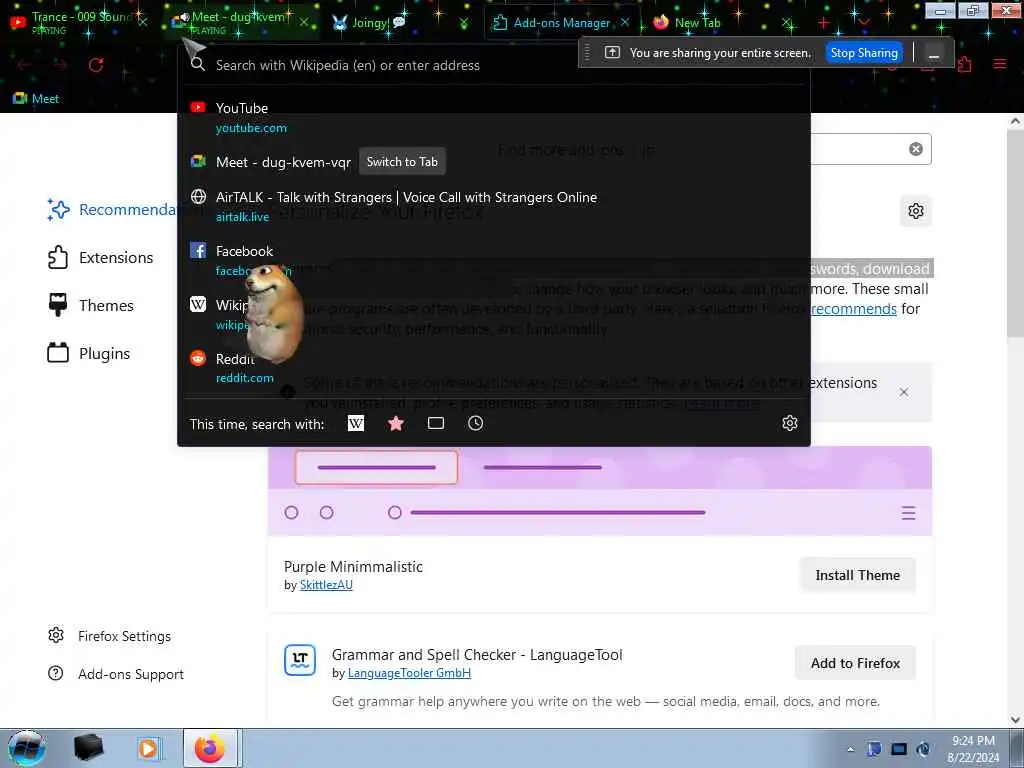1024x768 pixels.
Task: Click the LanguageTool extension icon
Action: point(300,660)
